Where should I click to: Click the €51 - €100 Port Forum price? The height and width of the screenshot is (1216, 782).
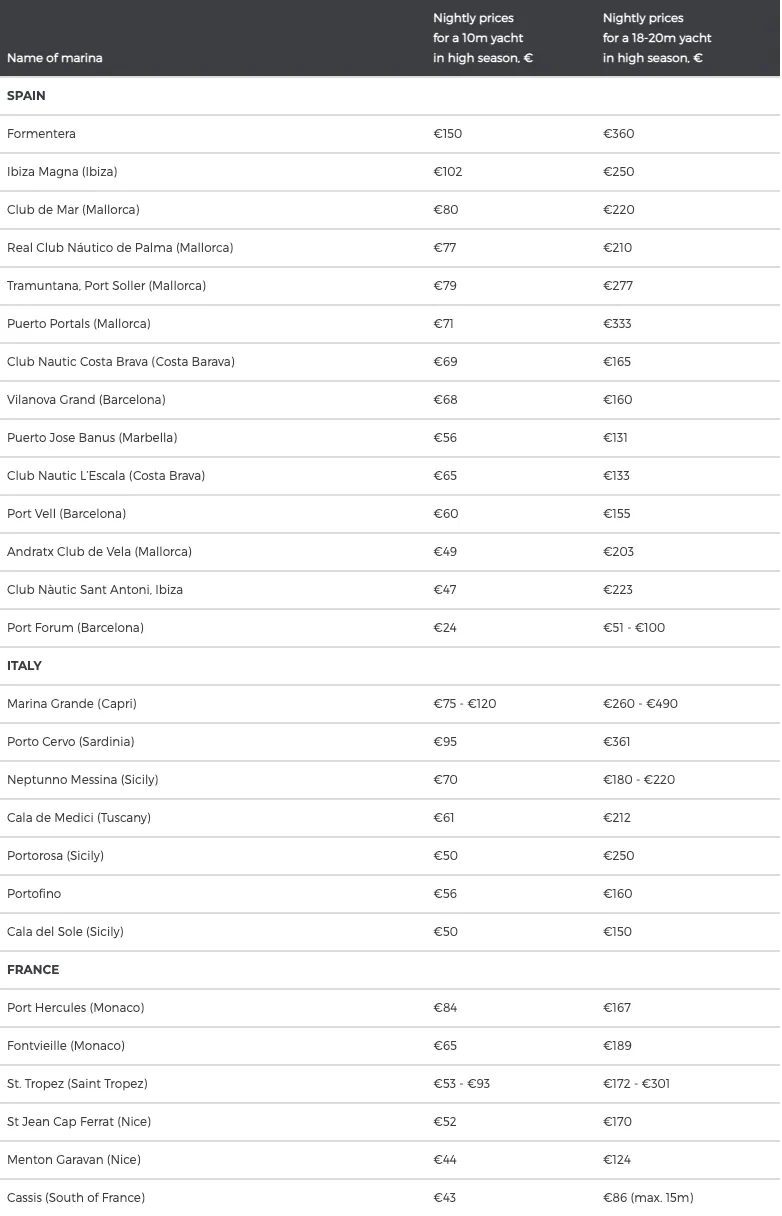click(634, 628)
